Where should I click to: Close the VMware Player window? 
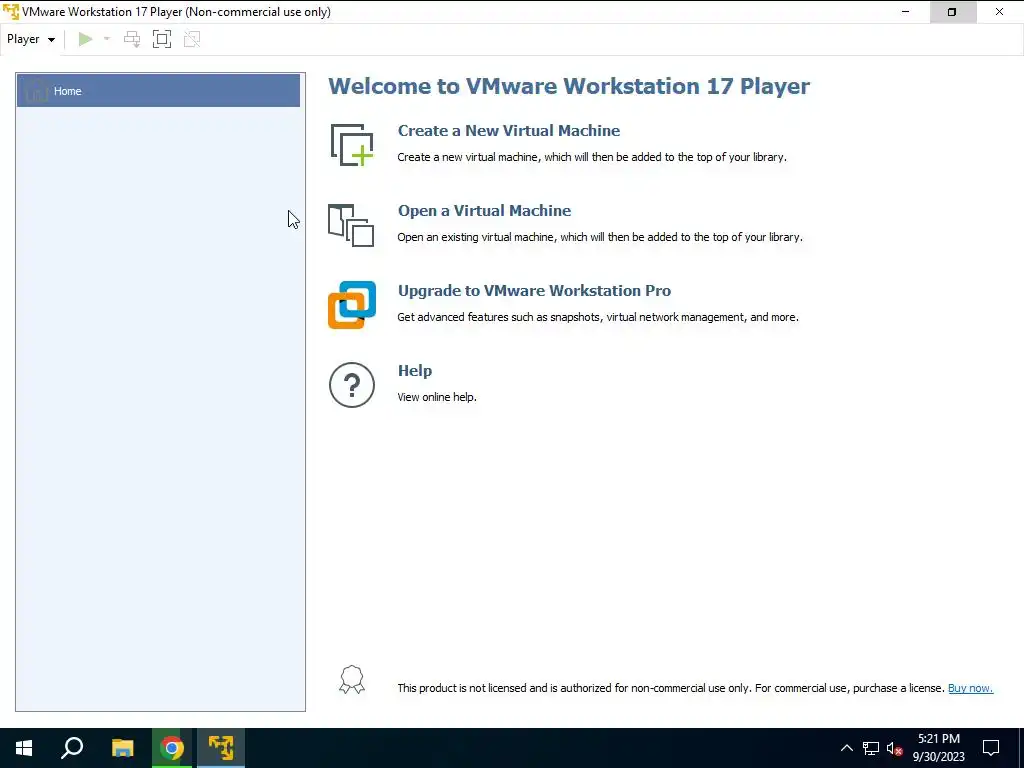(x=1000, y=12)
